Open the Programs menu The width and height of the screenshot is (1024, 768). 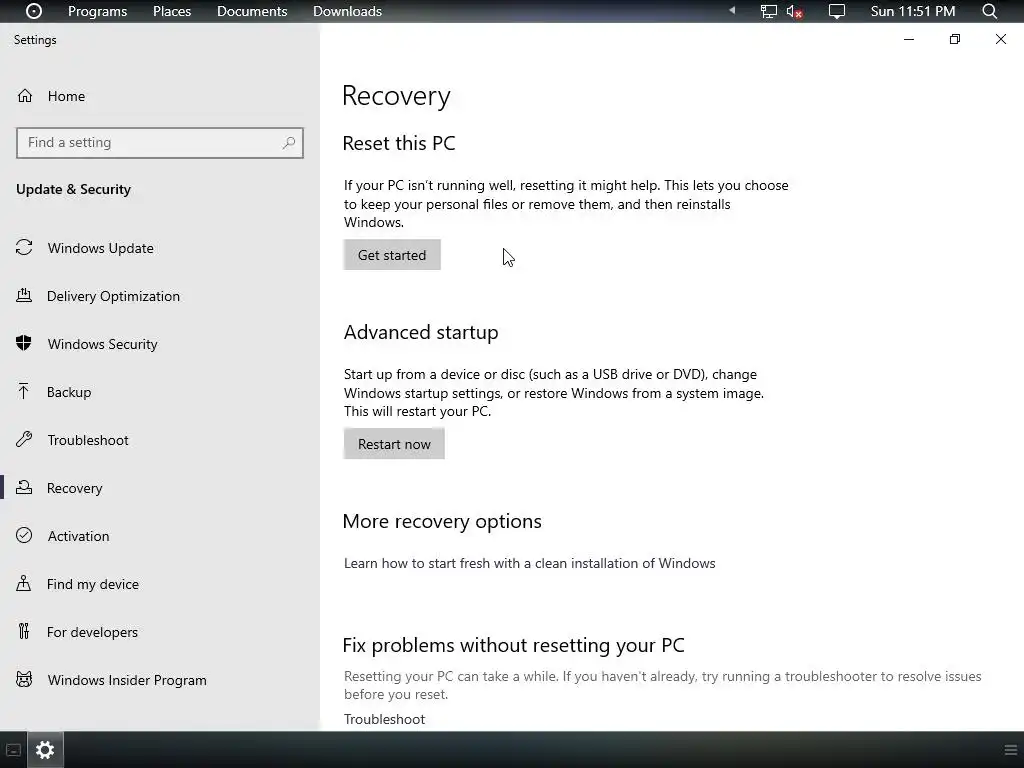[97, 11]
